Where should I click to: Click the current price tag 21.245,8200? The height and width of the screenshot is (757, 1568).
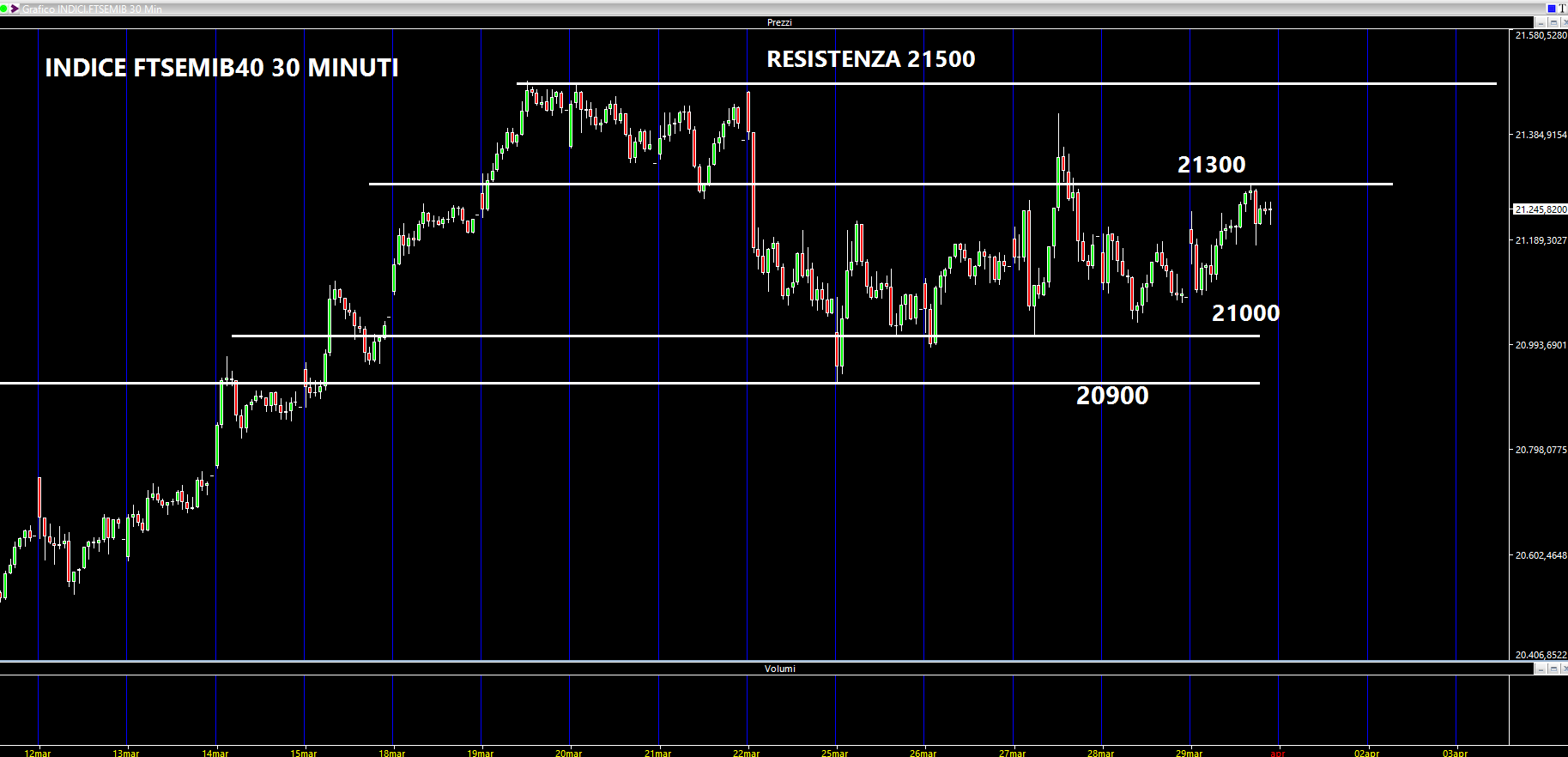point(1540,209)
